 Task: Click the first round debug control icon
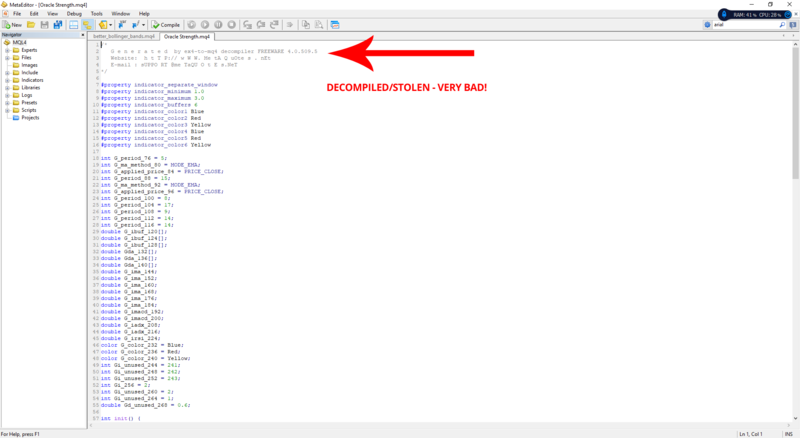click(x=191, y=25)
